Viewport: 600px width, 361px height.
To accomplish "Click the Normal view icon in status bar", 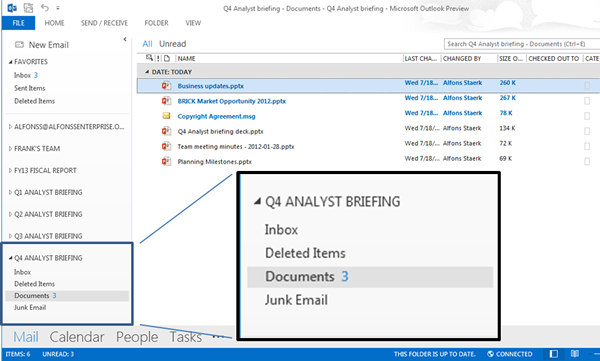I will click(x=554, y=354).
